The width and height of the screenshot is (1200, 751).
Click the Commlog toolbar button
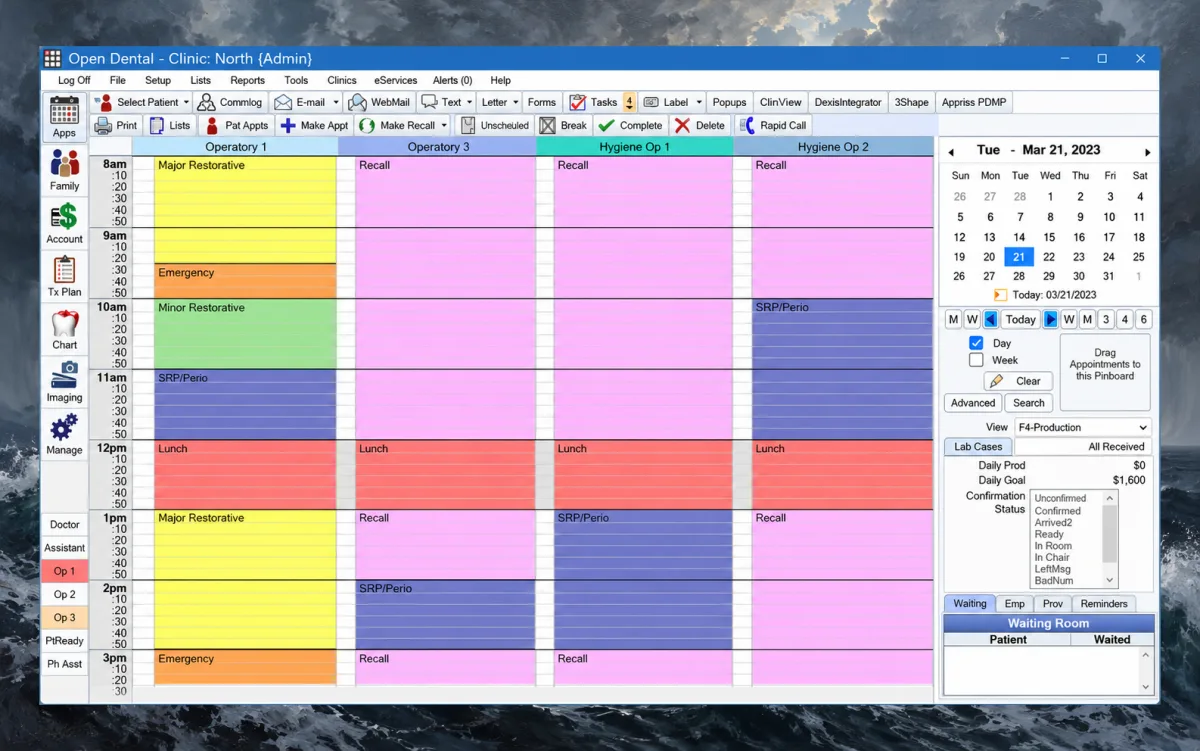coord(230,102)
